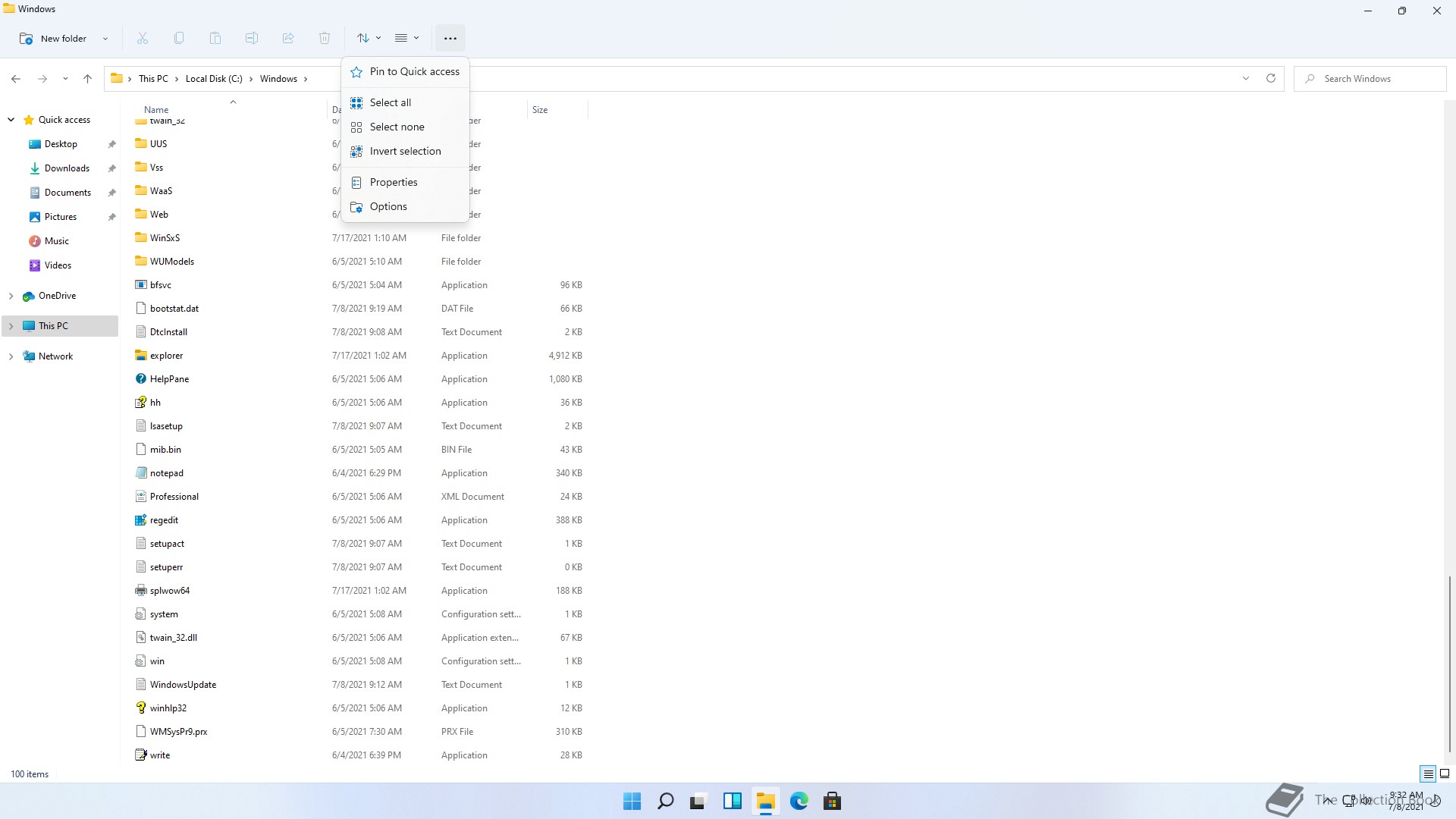The width and height of the screenshot is (1456, 819).
Task: Choose Invert selection from the menu
Action: pyautogui.click(x=405, y=151)
